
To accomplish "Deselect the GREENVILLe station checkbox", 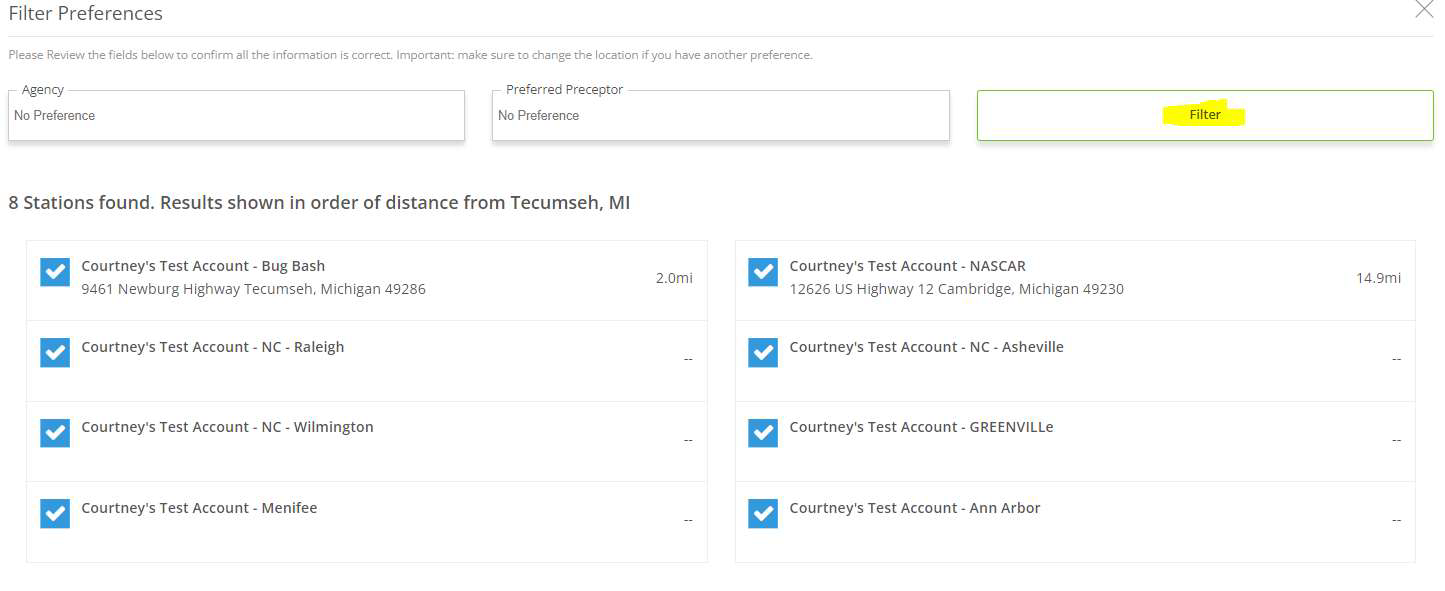I will tap(763, 433).
